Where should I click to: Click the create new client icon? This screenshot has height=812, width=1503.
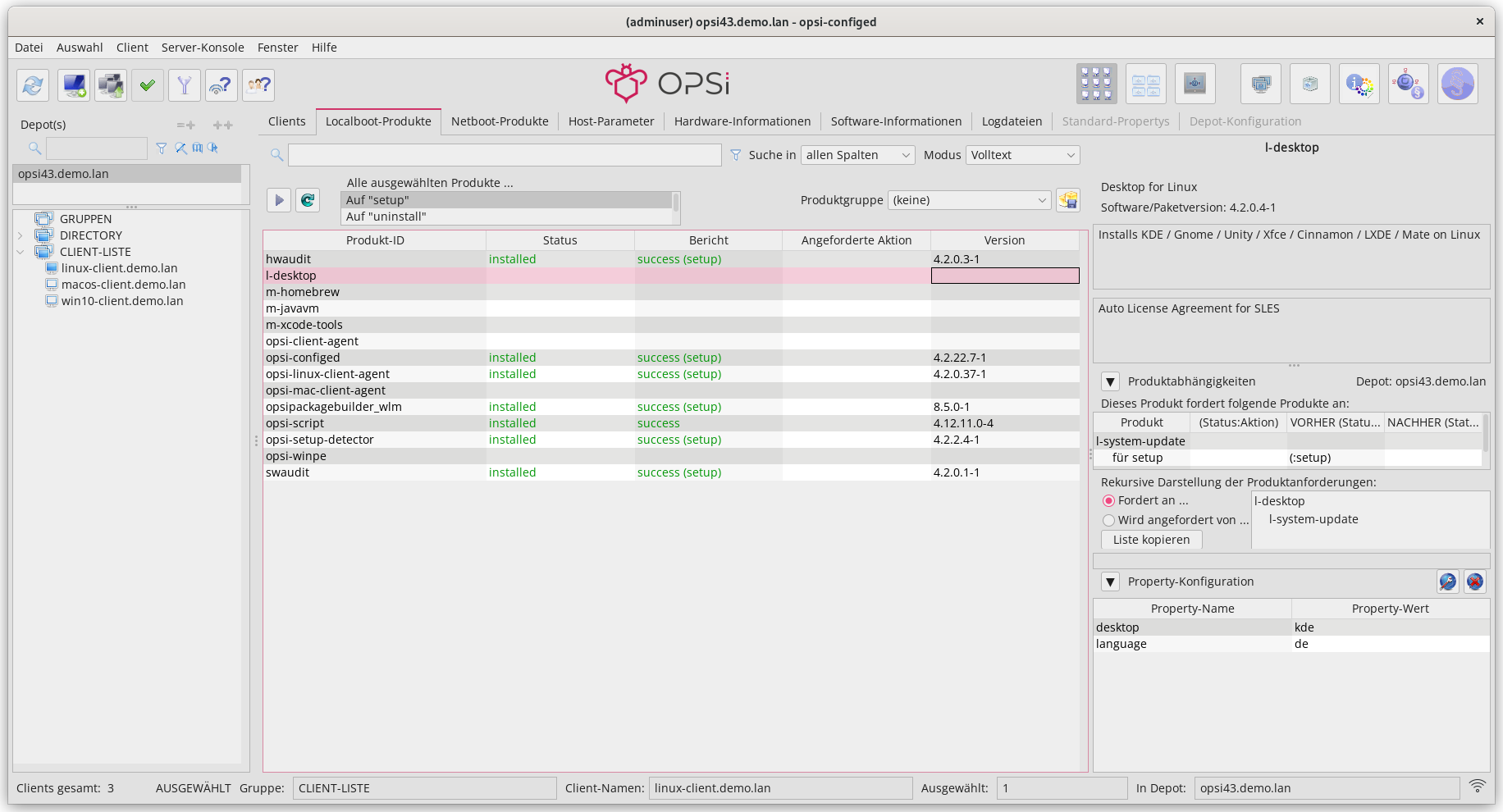(x=74, y=85)
